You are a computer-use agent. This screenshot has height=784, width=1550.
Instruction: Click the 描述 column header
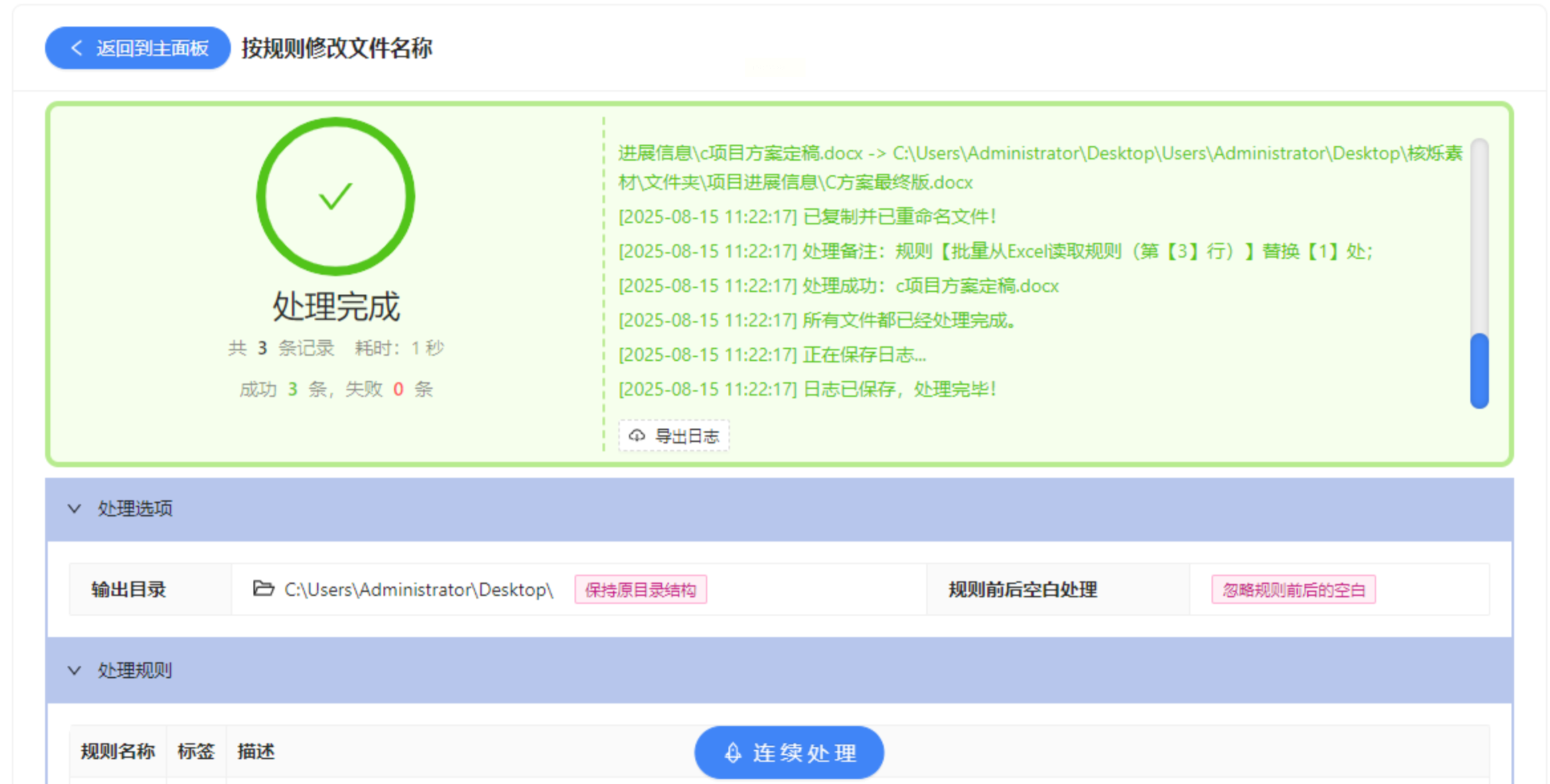[256, 751]
